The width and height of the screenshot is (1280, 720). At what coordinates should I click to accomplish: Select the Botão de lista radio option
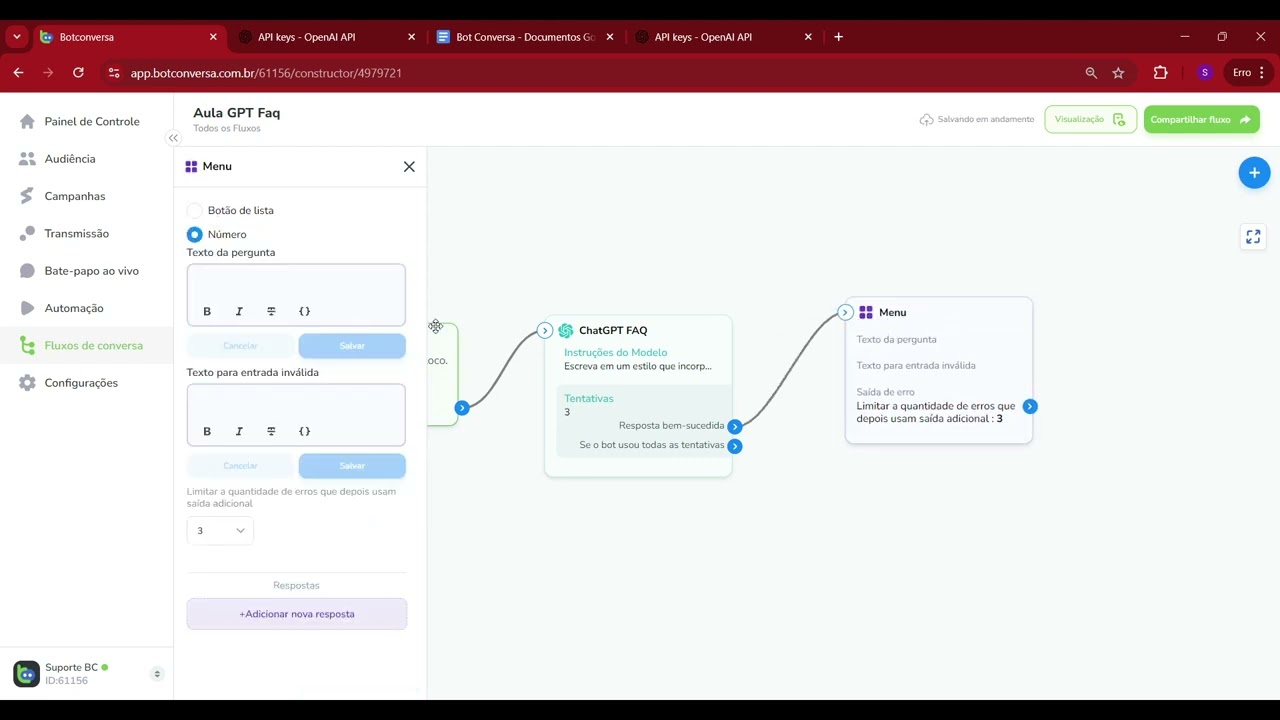[x=195, y=211]
